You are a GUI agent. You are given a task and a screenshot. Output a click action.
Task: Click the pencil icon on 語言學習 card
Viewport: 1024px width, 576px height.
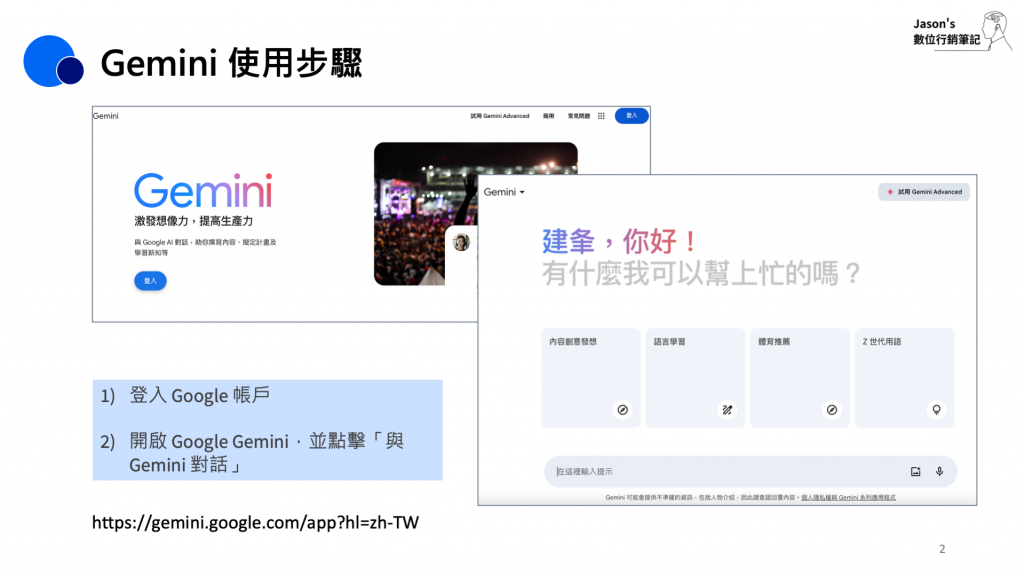pos(727,409)
